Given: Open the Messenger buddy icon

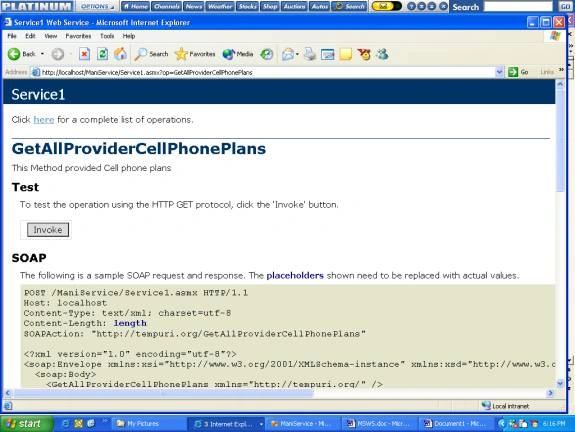Looking at the screenshot, I should (382, 54).
